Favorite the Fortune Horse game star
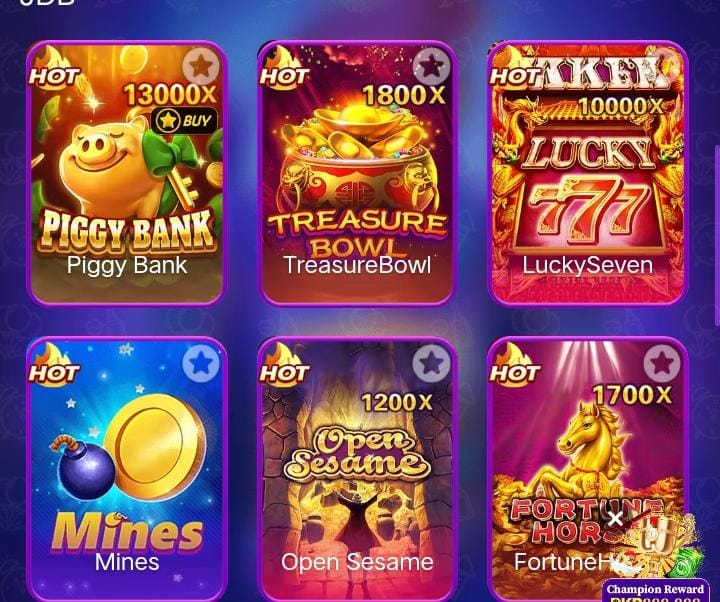The width and height of the screenshot is (720, 602). click(x=662, y=363)
